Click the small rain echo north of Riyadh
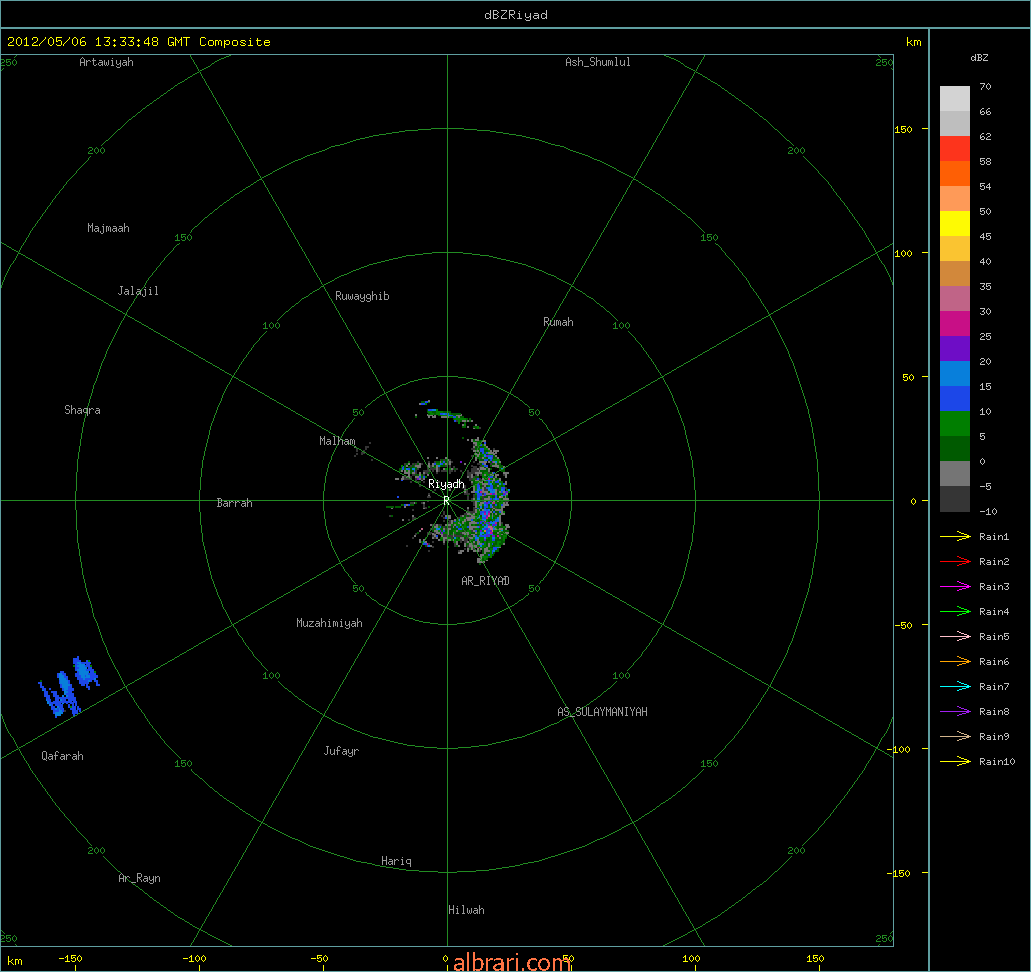 pos(447,414)
